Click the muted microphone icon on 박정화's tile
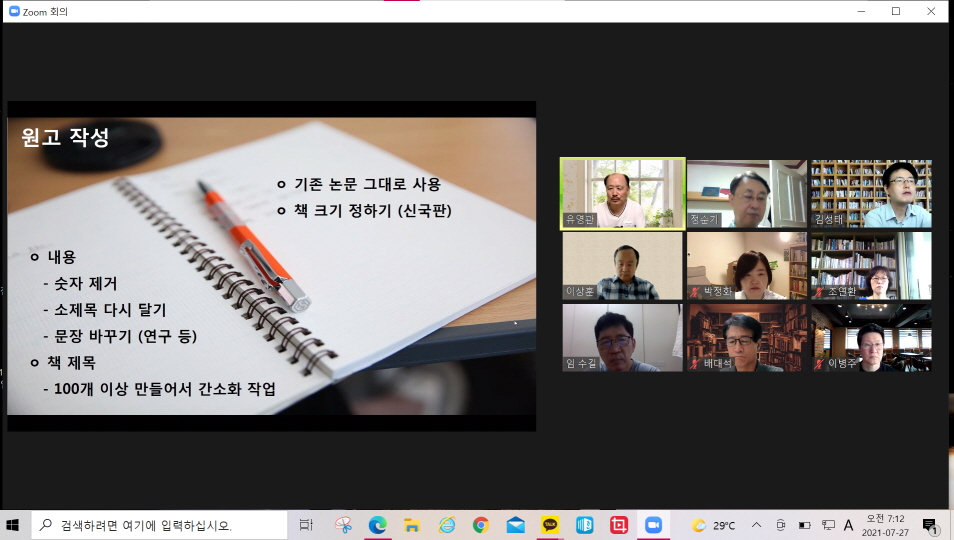 (695, 292)
